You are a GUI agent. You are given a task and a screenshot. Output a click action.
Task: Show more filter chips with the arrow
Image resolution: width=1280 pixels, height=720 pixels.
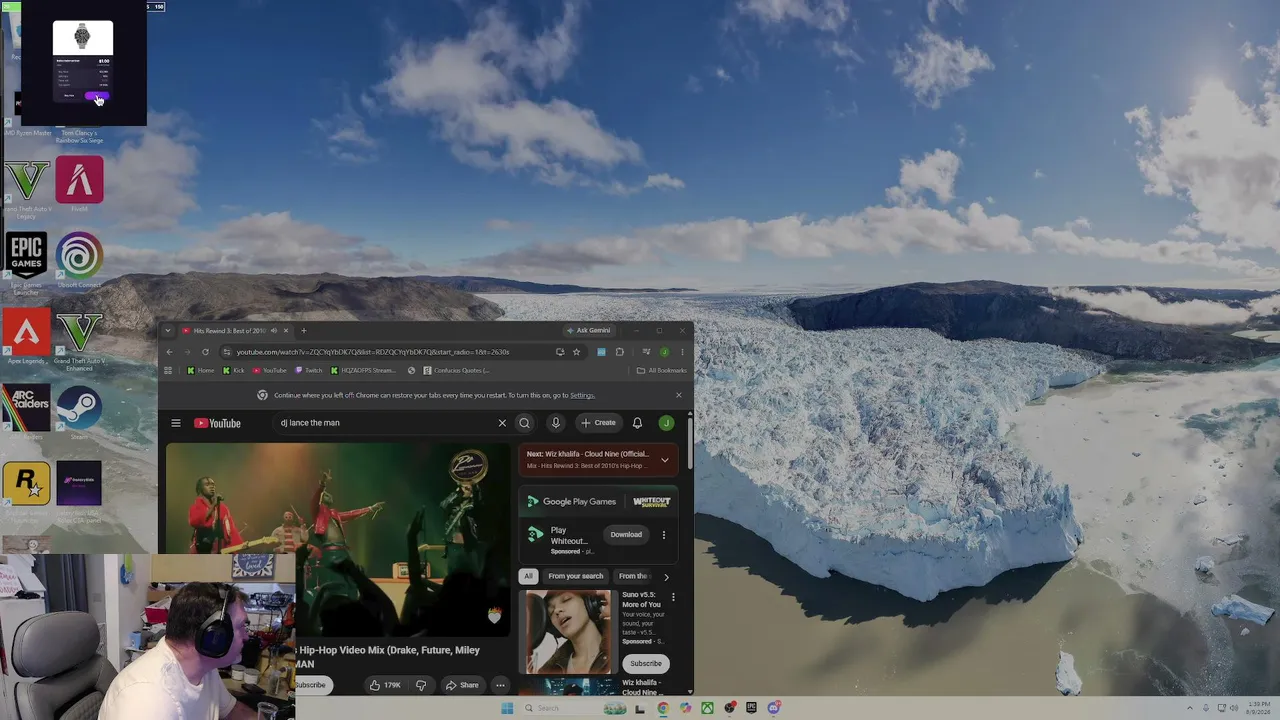(x=666, y=577)
